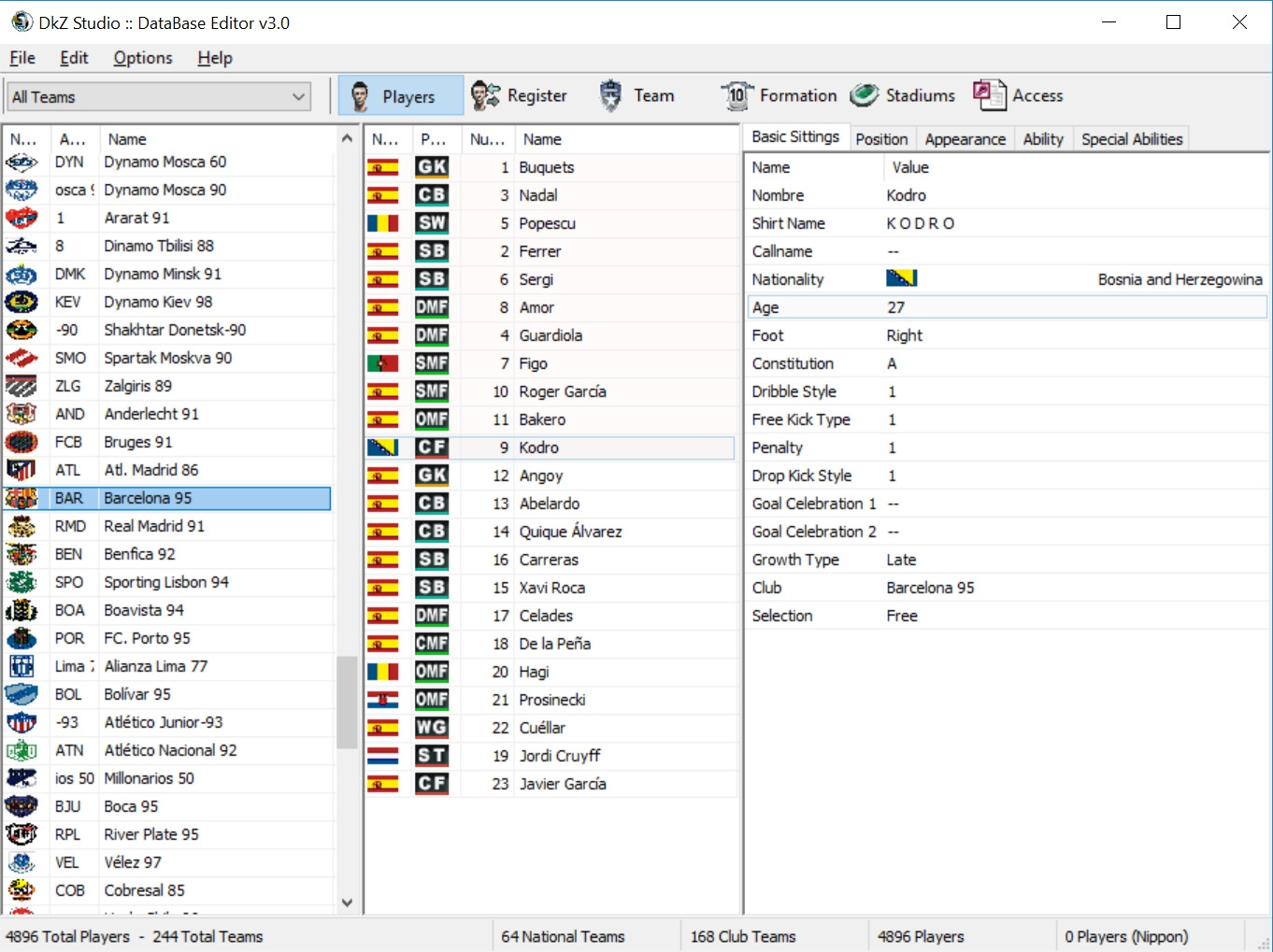Click the Spartak Moskva 90 crest icon
Viewport: 1273px width, 952px height.
(x=21, y=358)
